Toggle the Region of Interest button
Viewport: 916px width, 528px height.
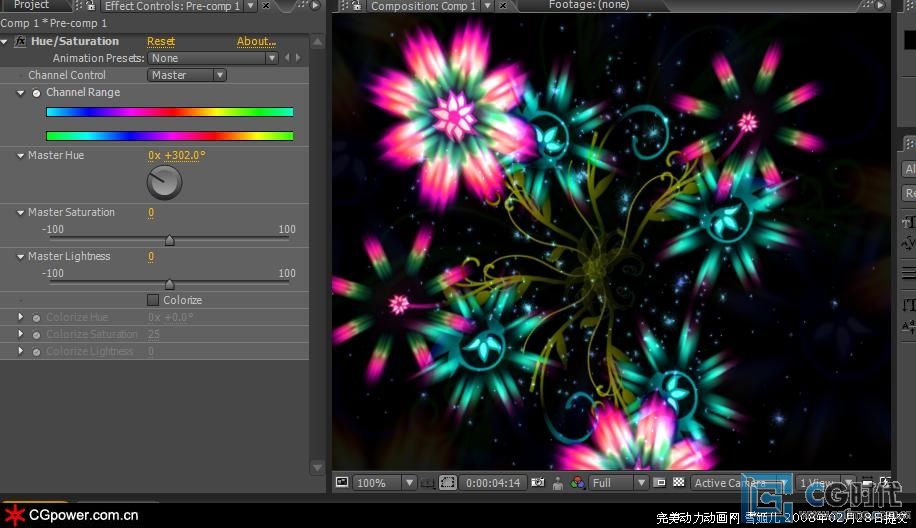447,482
